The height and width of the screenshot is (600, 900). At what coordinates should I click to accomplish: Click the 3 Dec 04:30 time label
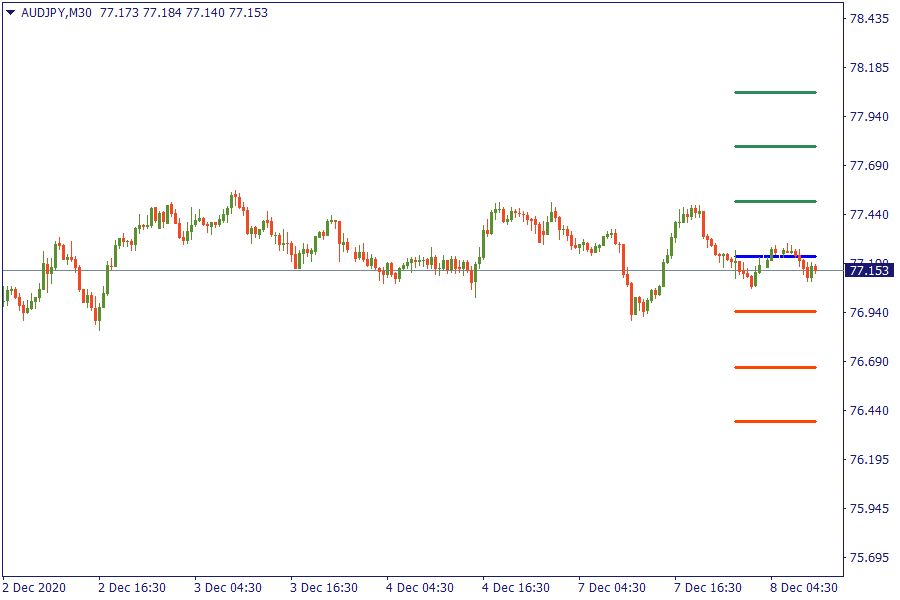[x=228, y=588]
